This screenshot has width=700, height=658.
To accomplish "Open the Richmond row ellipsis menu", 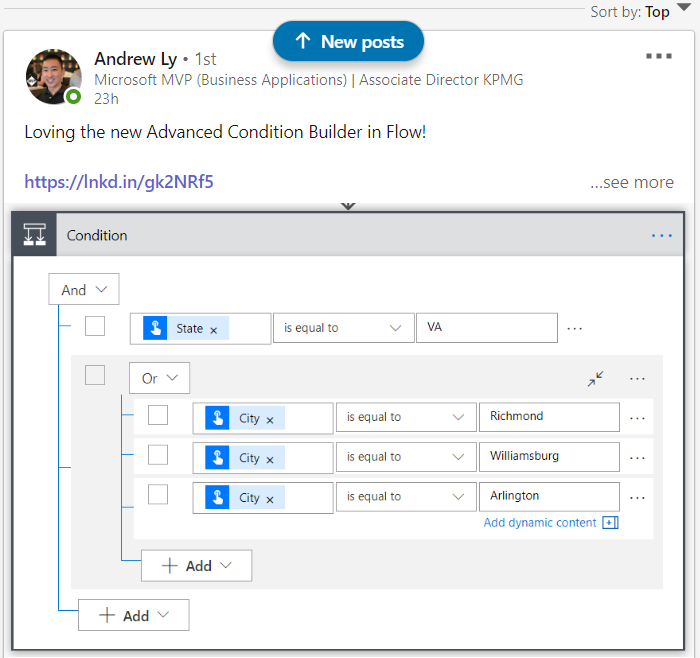I will 637,418.
